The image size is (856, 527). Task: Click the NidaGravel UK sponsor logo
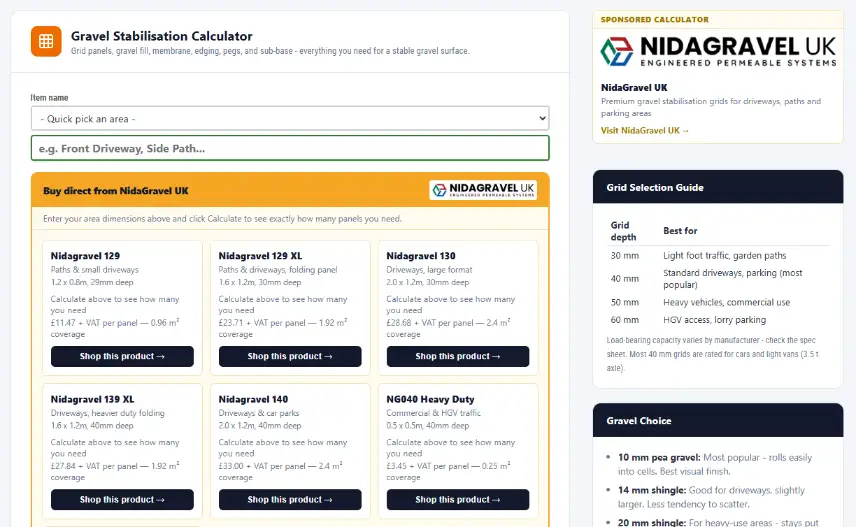tap(718, 51)
